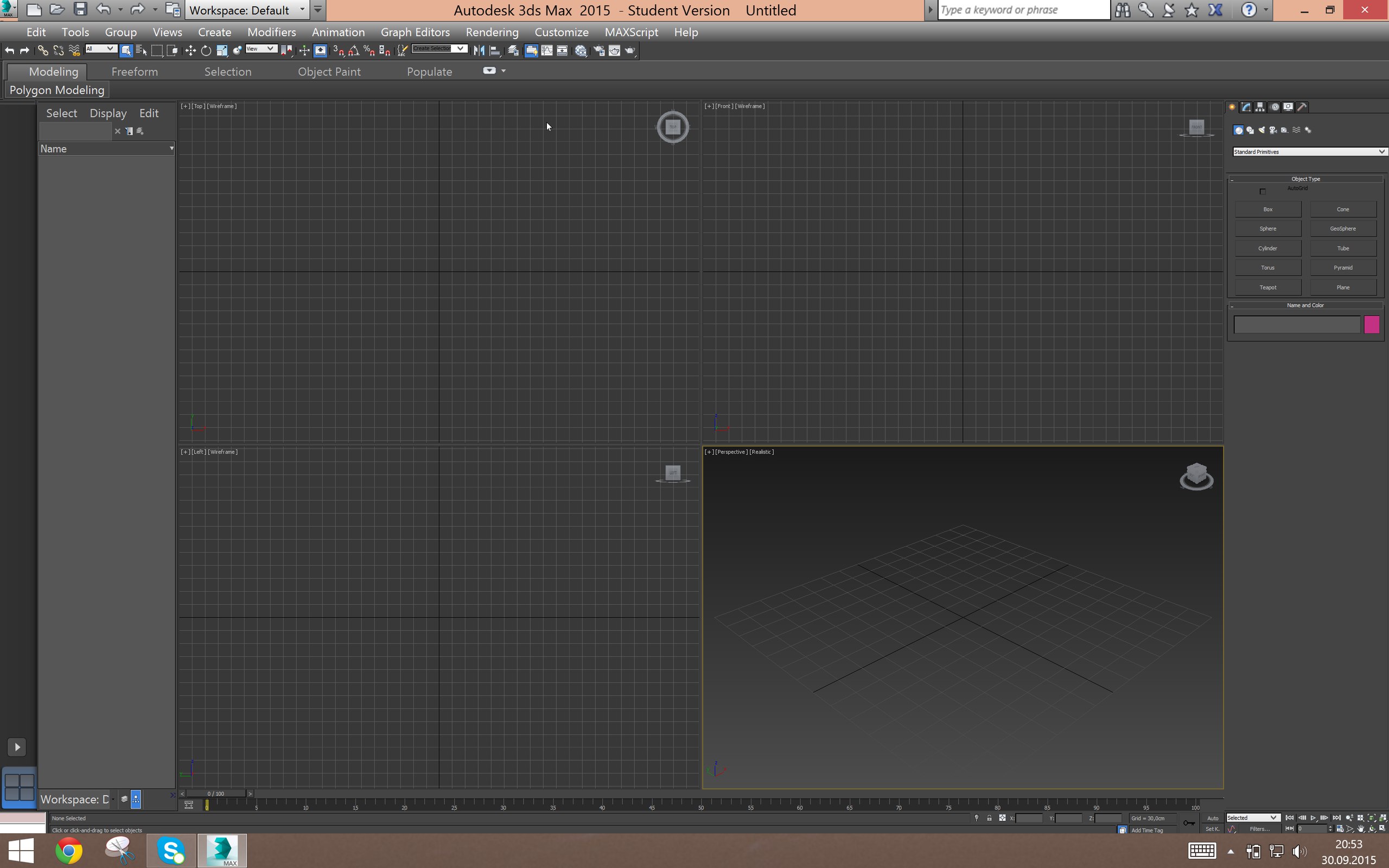Select the Scale tool
Viewport: 1389px width, 868px height.
(x=221, y=50)
